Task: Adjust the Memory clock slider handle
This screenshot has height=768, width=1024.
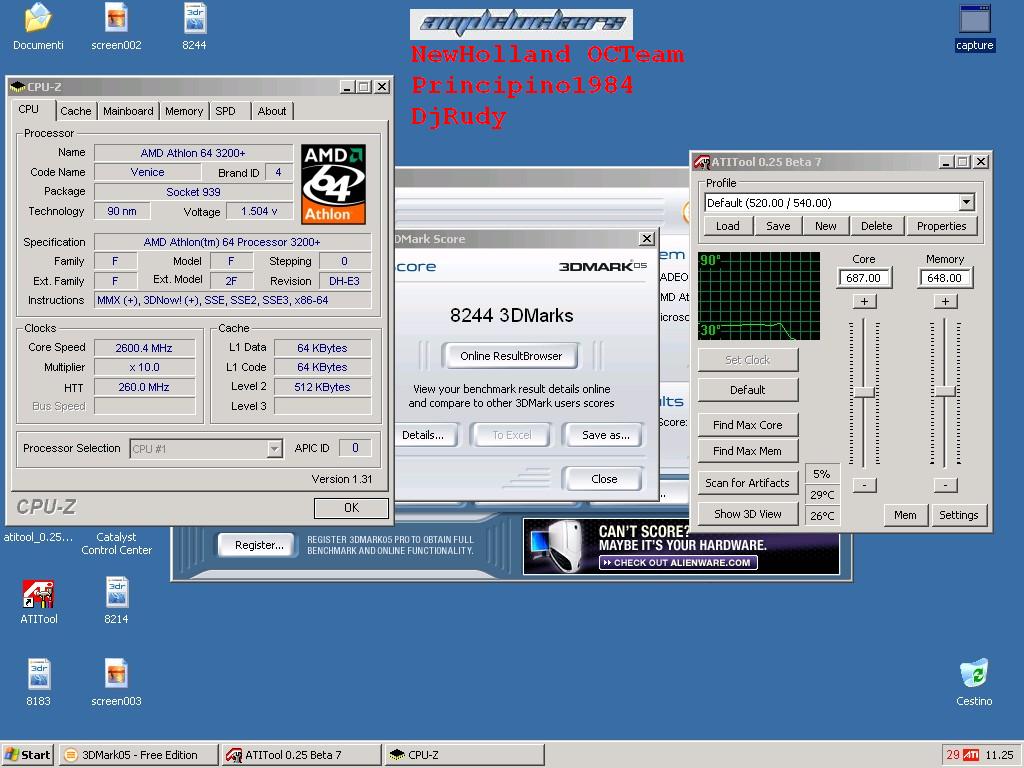Action: (x=945, y=391)
